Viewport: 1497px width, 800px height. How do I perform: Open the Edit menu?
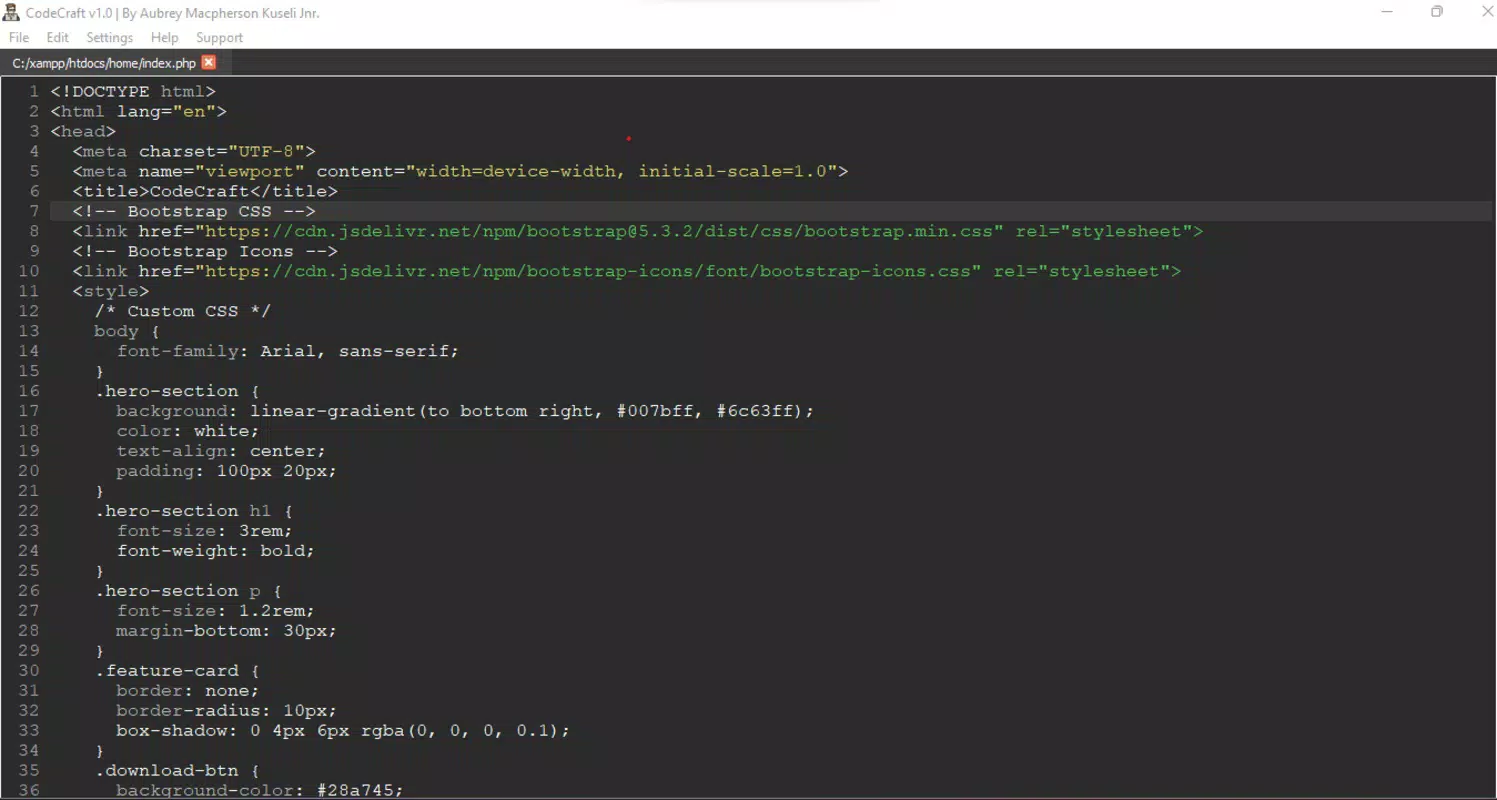(58, 37)
